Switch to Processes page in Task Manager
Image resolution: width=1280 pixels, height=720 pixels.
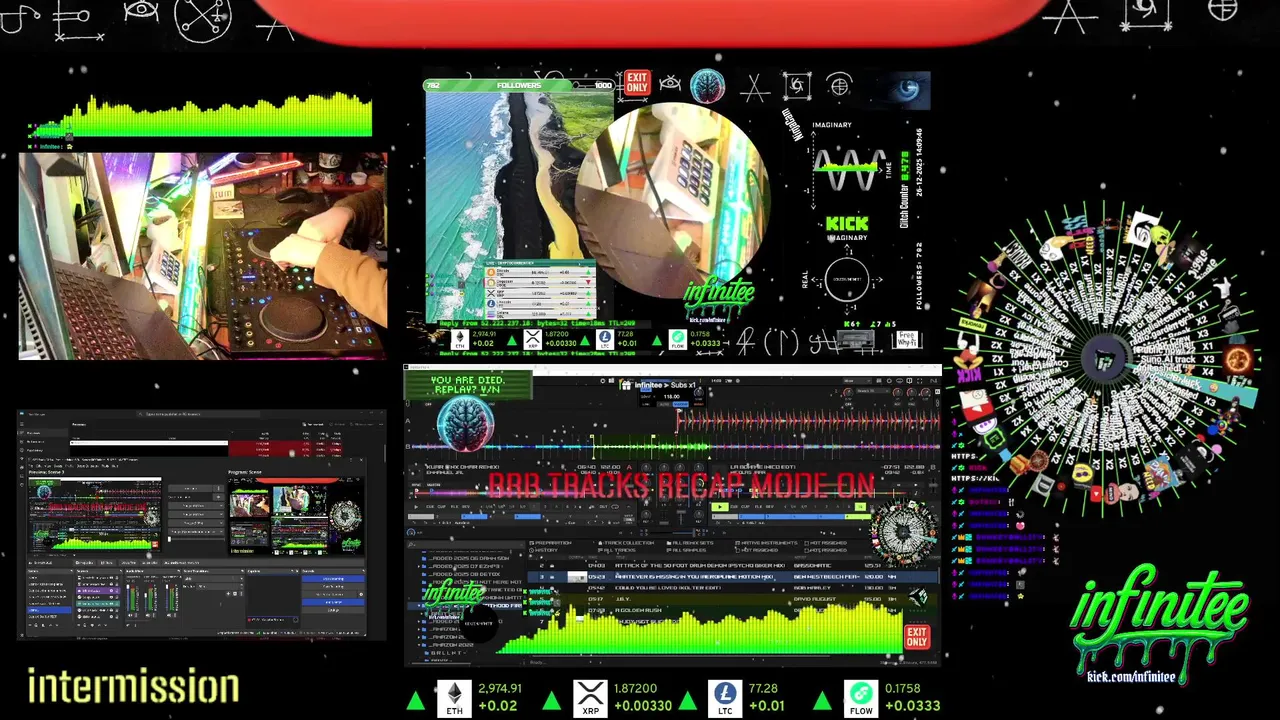click(42, 433)
